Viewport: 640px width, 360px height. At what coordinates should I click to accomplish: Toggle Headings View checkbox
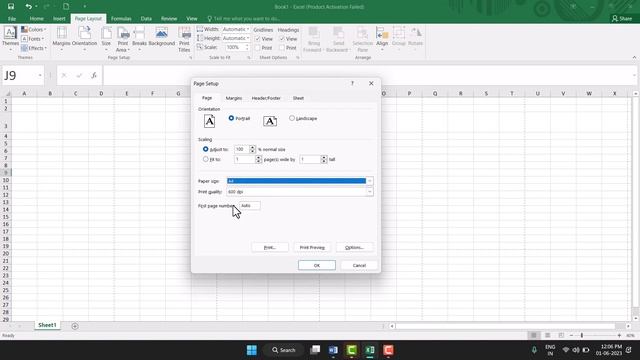(x=282, y=39)
